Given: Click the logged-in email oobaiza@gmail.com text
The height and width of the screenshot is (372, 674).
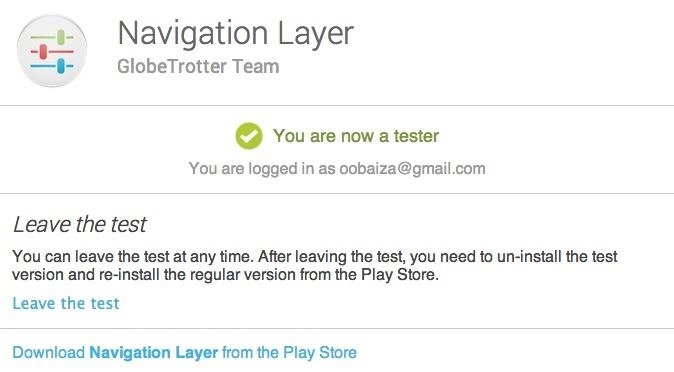Looking at the screenshot, I should (x=412, y=169).
